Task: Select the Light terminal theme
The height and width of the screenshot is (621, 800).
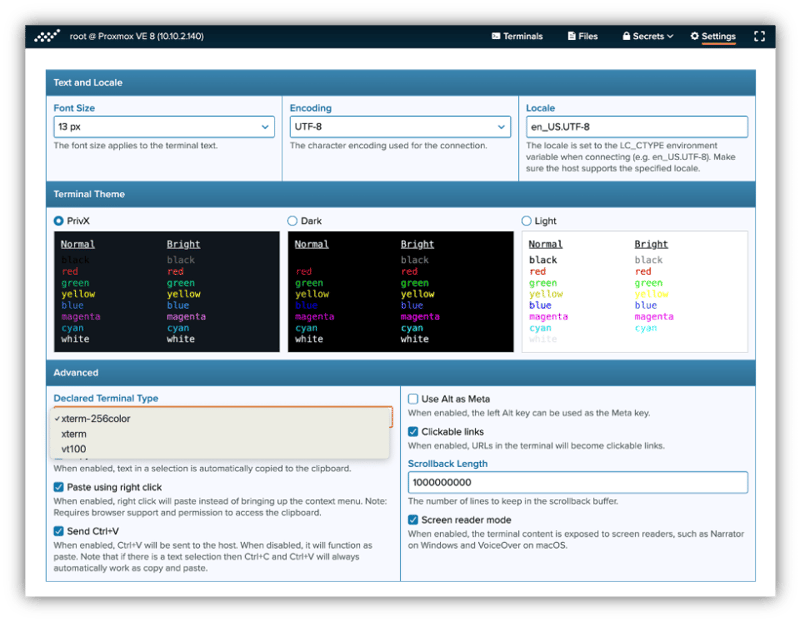Action: click(527, 221)
